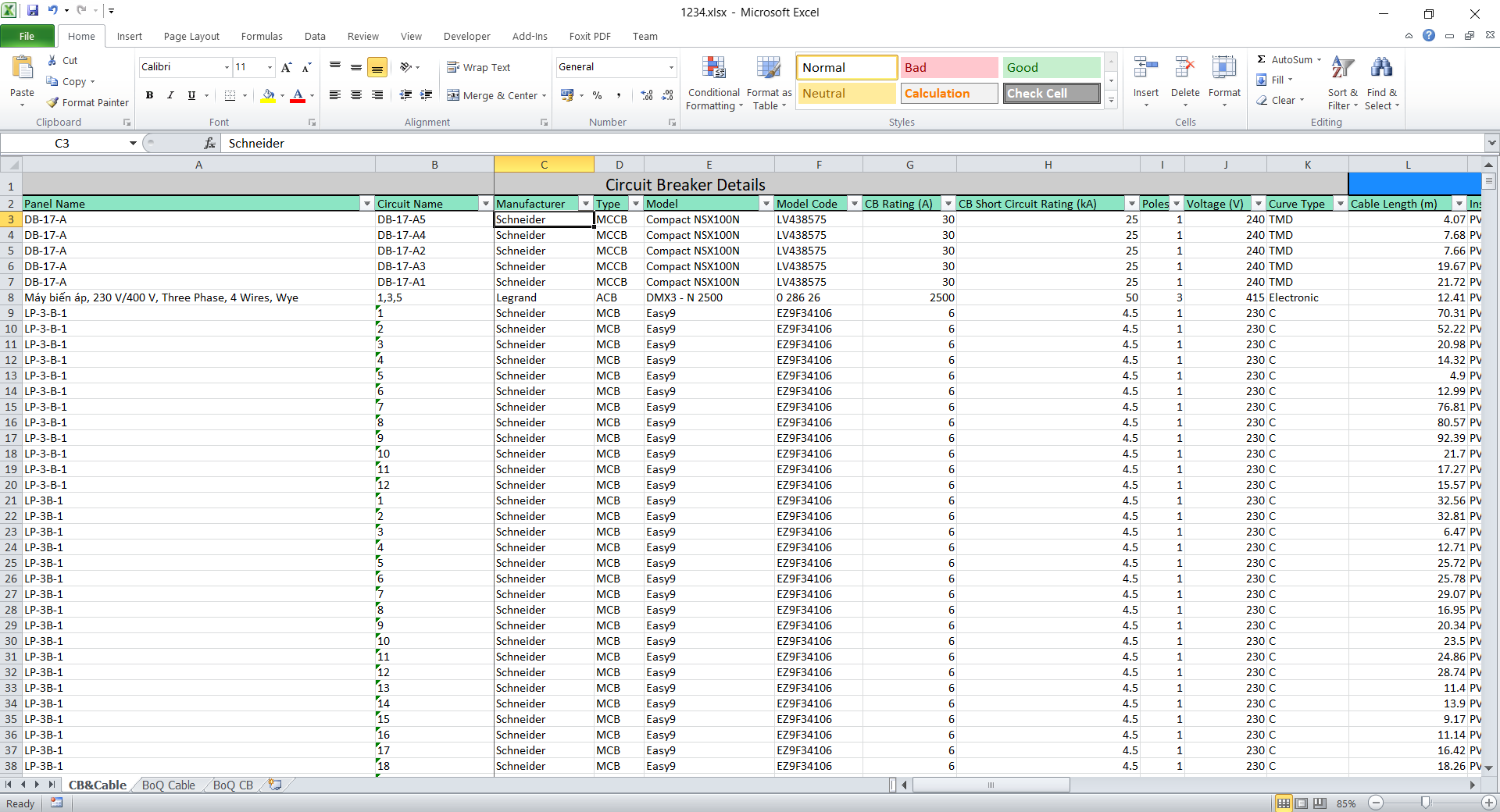Open the Accounting Number Format icon
Image resolution: width=1500 pixels, height=812 pixels.
(567, 95)
